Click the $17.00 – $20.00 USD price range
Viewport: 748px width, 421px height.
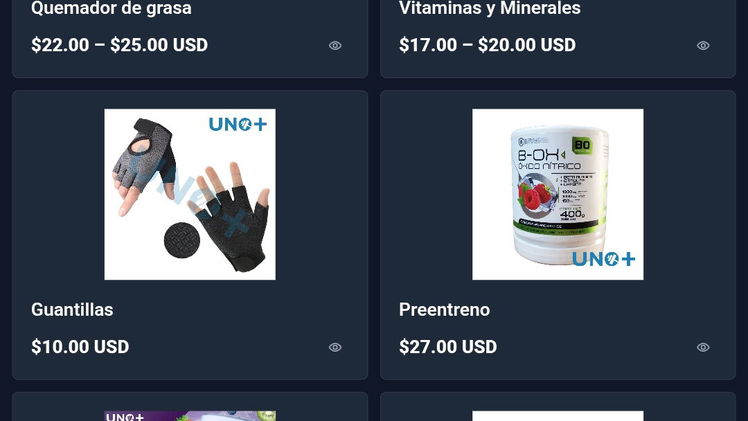pyautogui.click(x=487, y=45)
